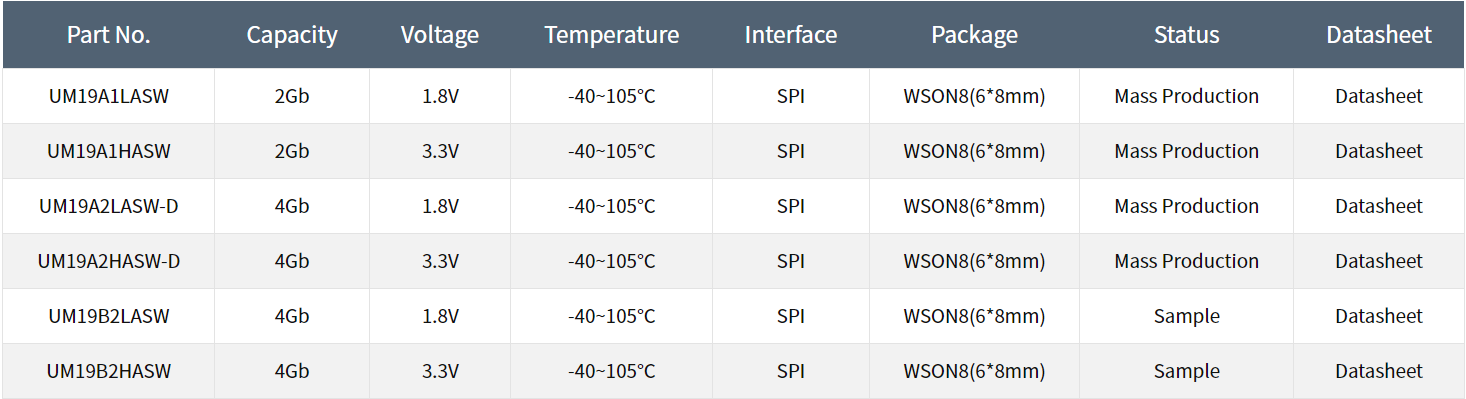
Task: Click the Package column header
Action: pyautogui.click(x=974, y=35)
